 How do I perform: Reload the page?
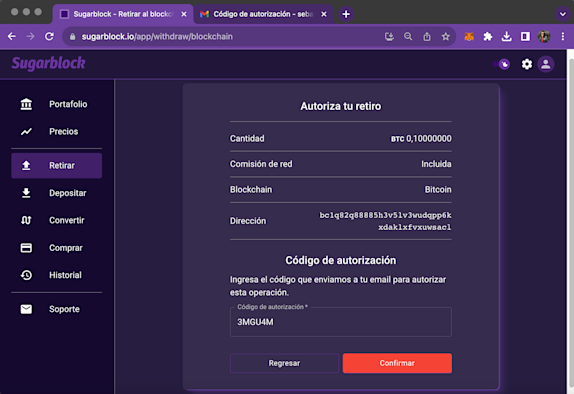(x=49, y=36)
